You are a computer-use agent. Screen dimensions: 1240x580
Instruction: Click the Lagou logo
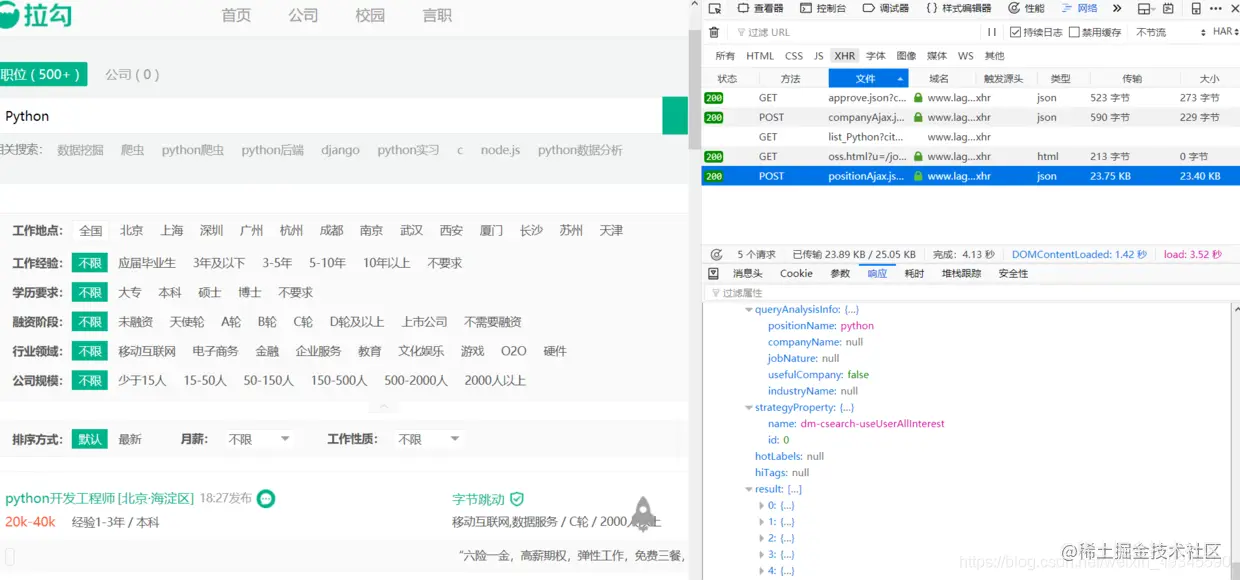(x=37, y=16)
